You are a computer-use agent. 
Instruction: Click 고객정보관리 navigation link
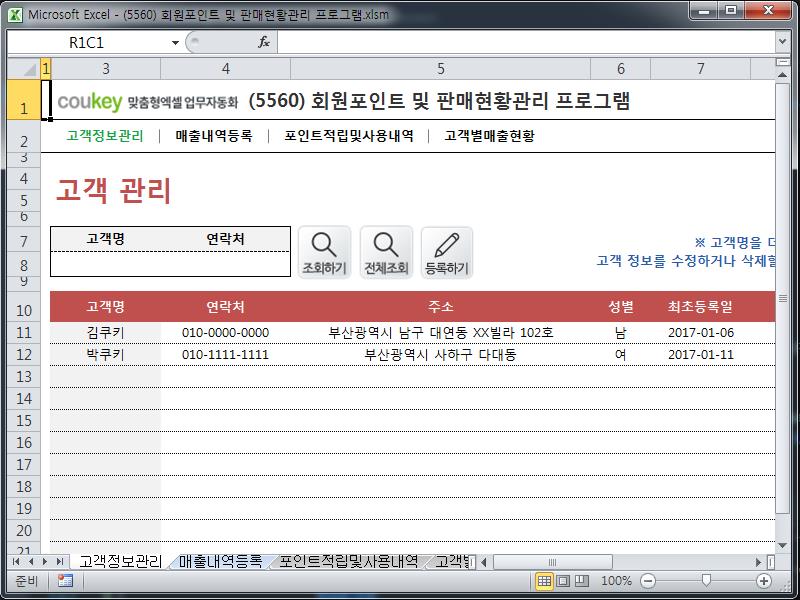[x=105, y=136]
